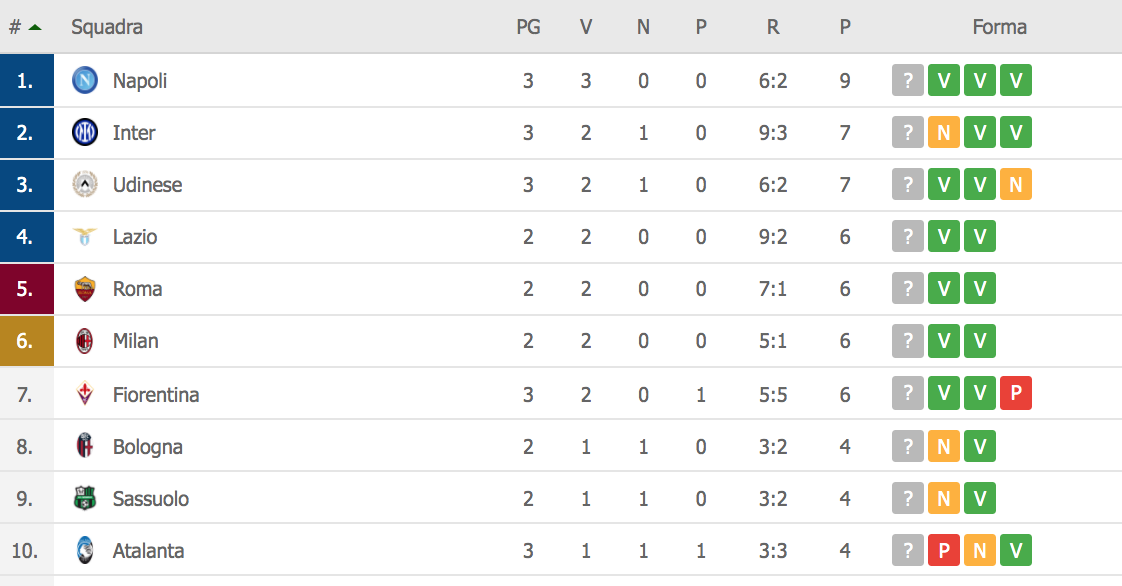Click the Milan team logo
Screen dimensions: 1122x586
(x=85, y=341)
